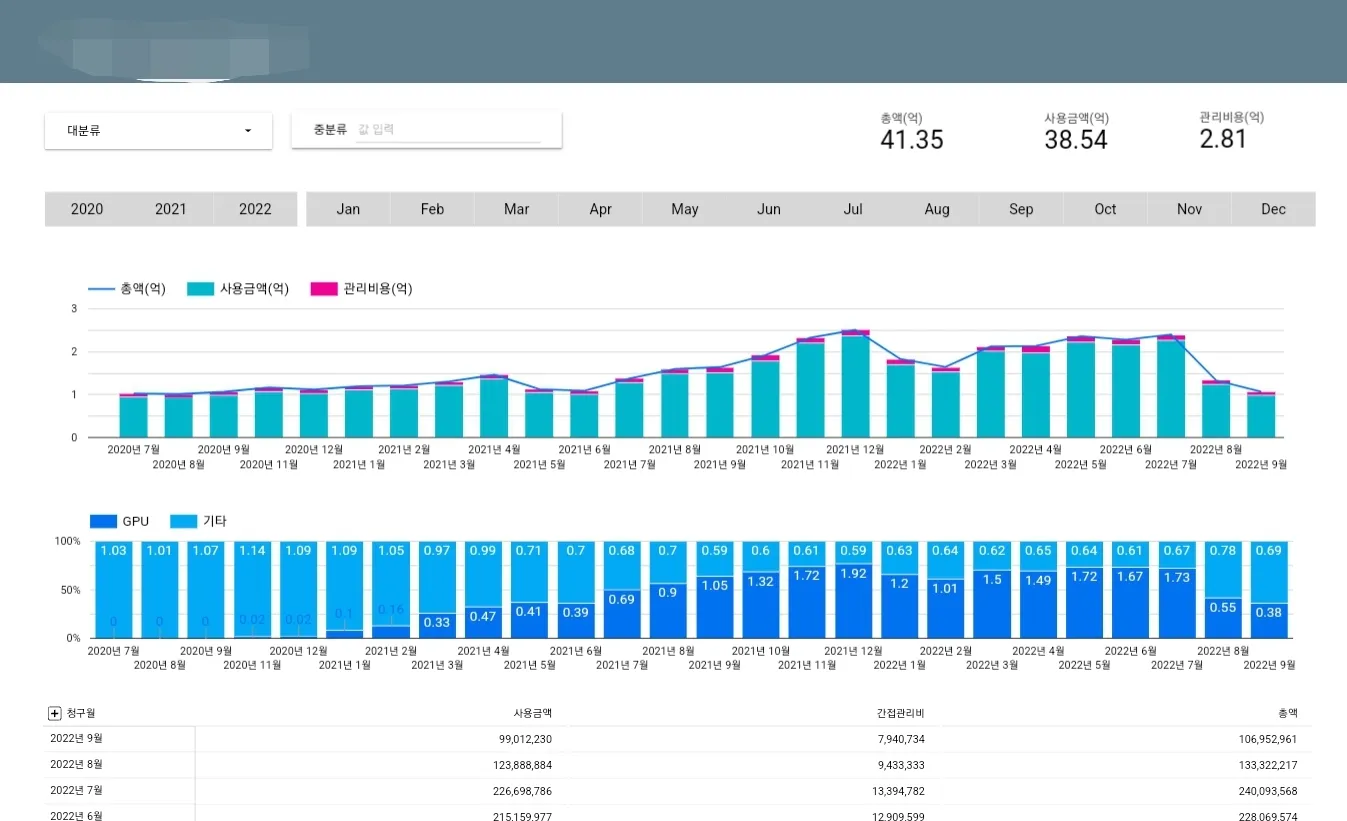Filter by the Jul month button

(853, 209)
